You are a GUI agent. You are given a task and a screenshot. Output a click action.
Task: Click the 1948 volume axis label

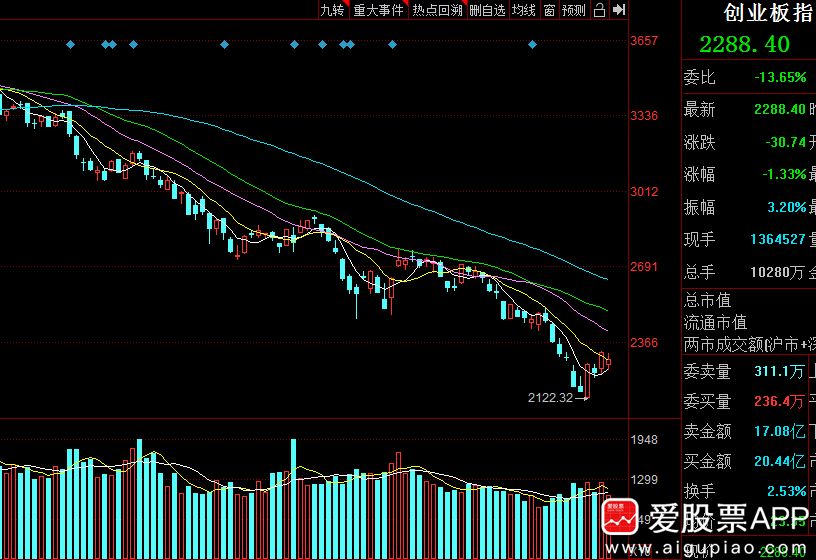point(644,440)
